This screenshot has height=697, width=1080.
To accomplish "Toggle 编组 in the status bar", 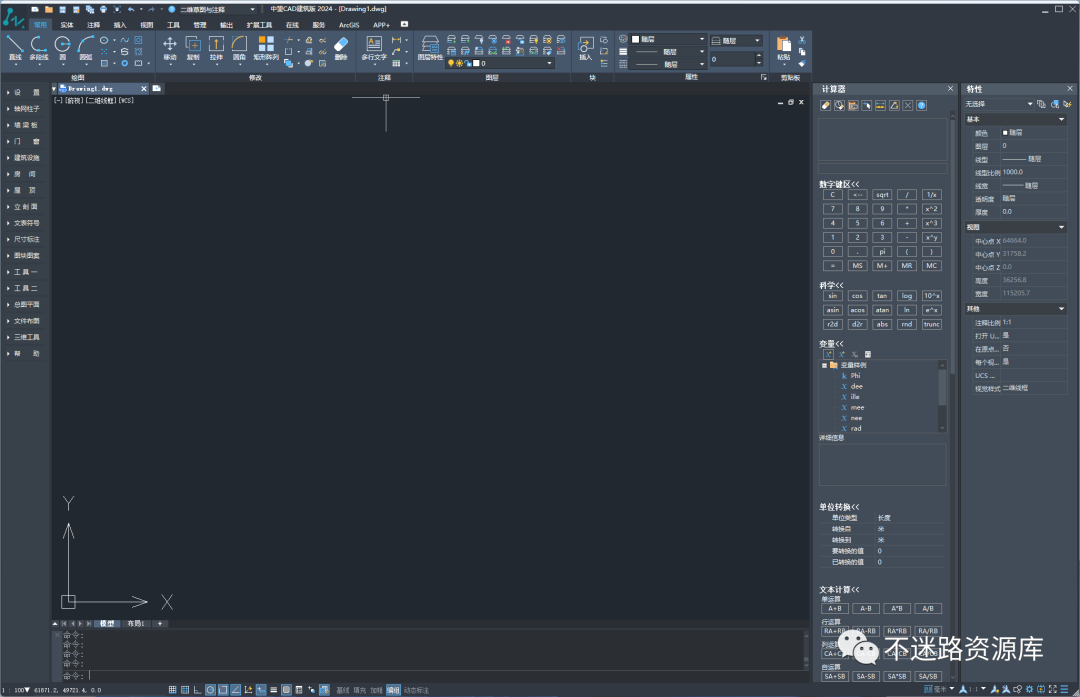I will (393, 690).
